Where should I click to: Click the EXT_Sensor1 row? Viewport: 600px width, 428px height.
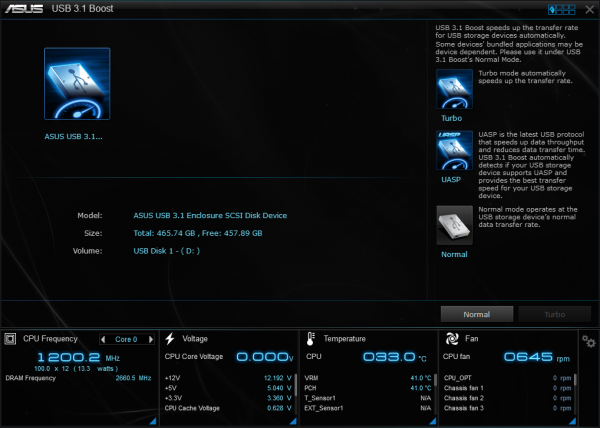pos(368,408)
